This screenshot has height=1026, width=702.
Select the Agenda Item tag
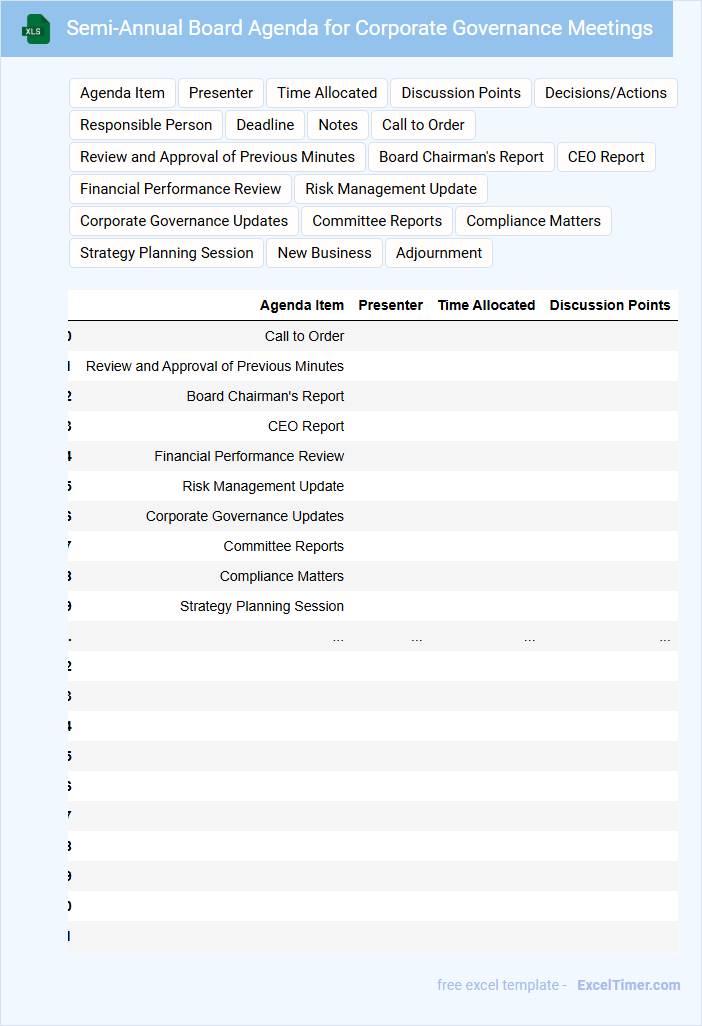[122, 93]
